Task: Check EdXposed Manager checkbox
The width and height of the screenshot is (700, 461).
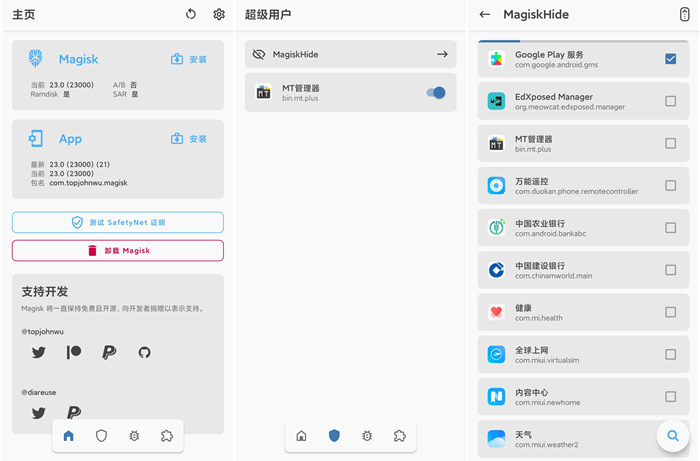Action: click(671, 101)
